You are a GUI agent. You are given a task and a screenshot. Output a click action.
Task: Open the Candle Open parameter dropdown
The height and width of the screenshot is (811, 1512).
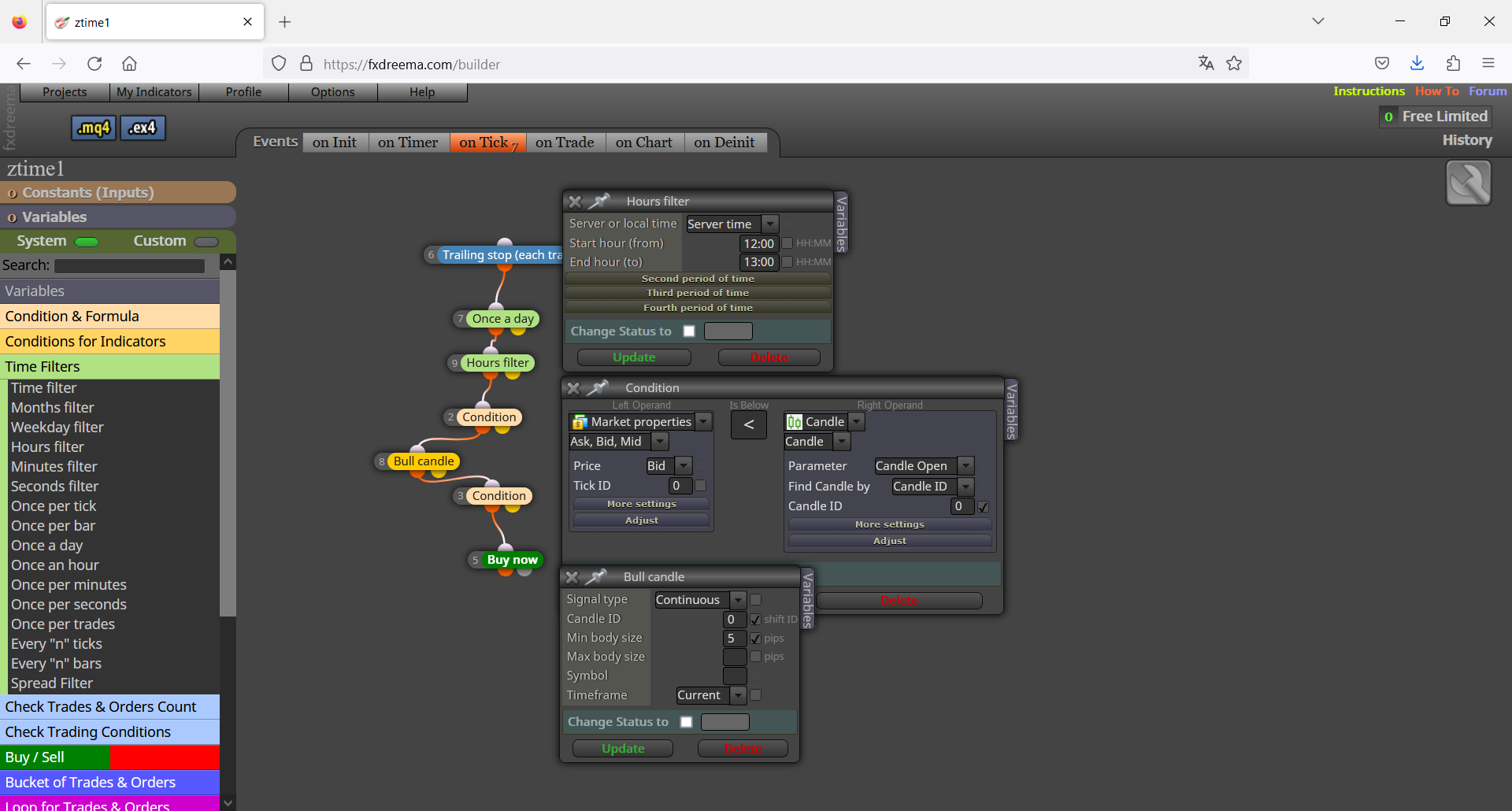point(924,466)
